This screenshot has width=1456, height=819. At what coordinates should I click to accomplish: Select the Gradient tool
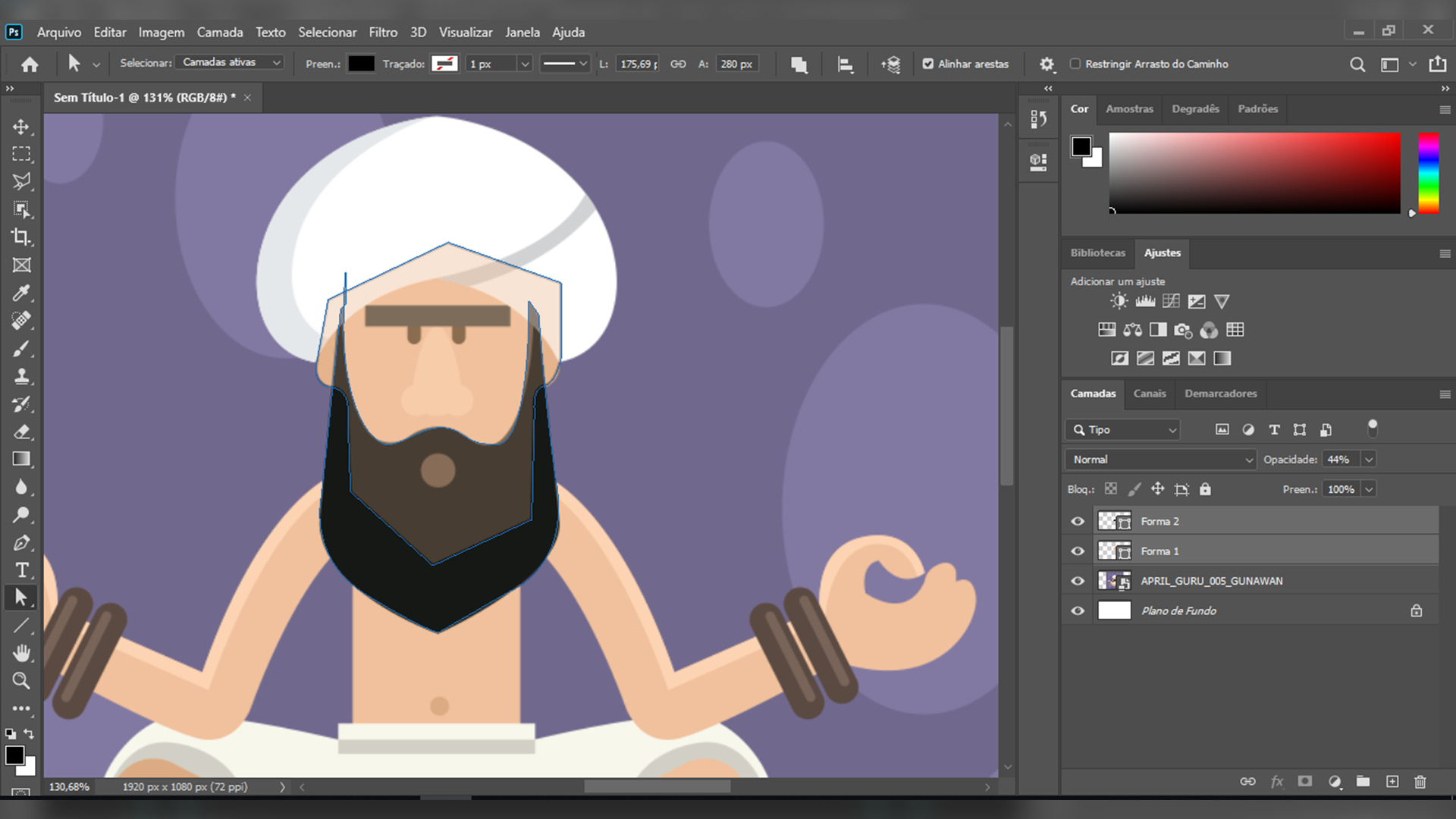[21, 459]
